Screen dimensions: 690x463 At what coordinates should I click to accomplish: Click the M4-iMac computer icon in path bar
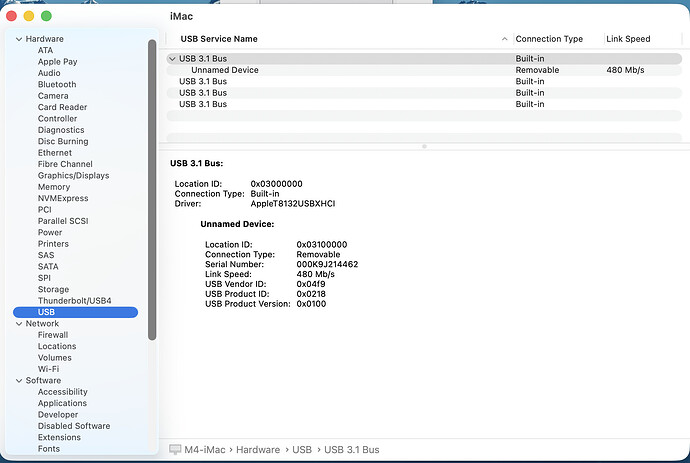(175, 449)
